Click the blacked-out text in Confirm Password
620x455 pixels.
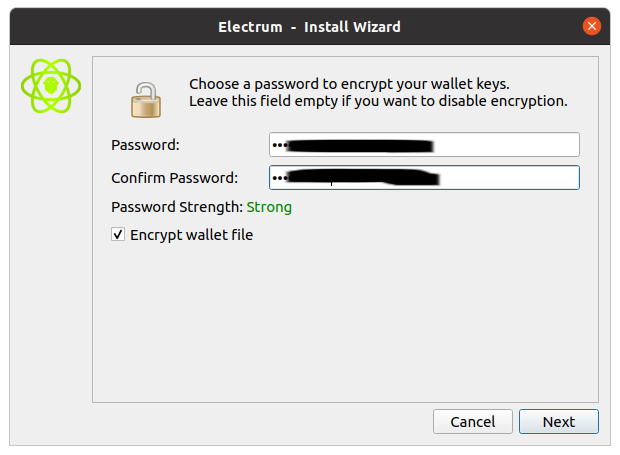[x=360, y=178]
